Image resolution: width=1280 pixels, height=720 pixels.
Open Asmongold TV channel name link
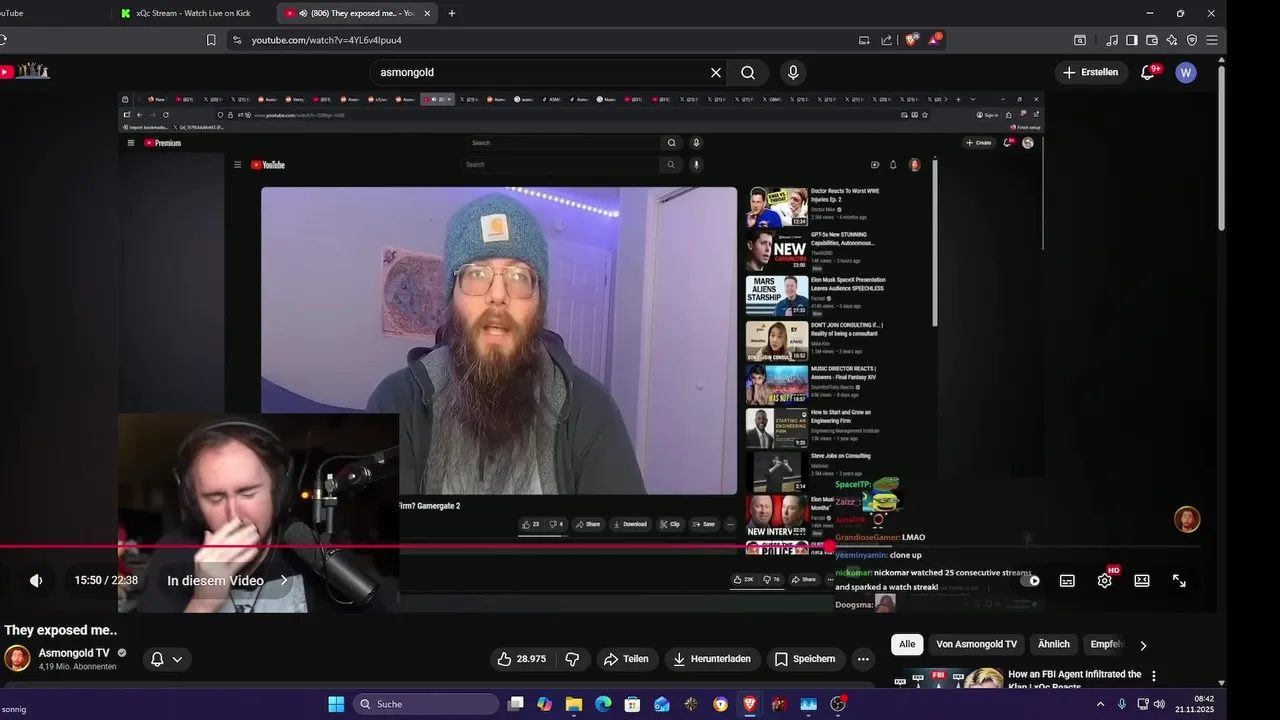74,653
